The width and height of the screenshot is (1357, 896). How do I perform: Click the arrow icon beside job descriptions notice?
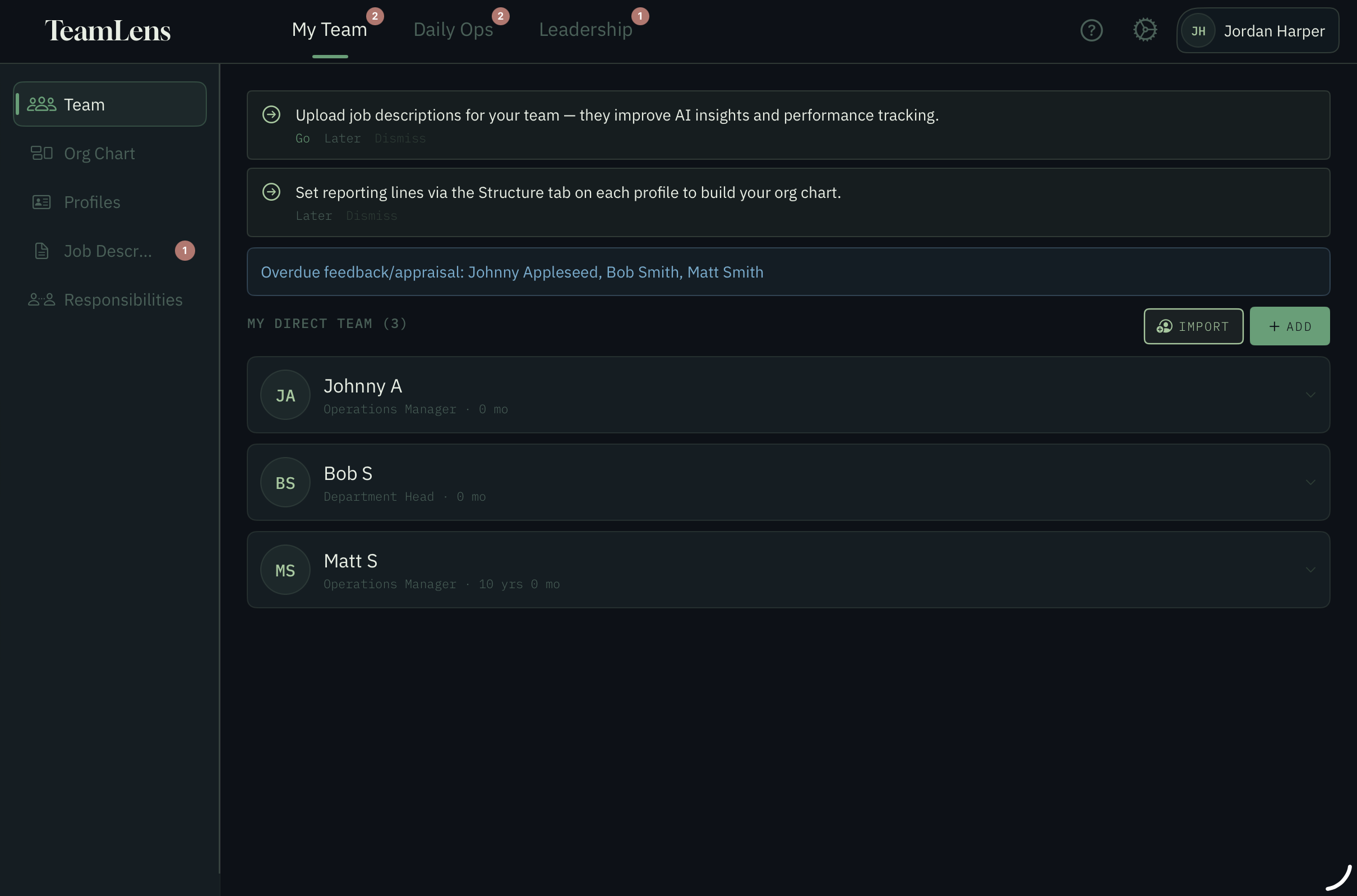271,115
